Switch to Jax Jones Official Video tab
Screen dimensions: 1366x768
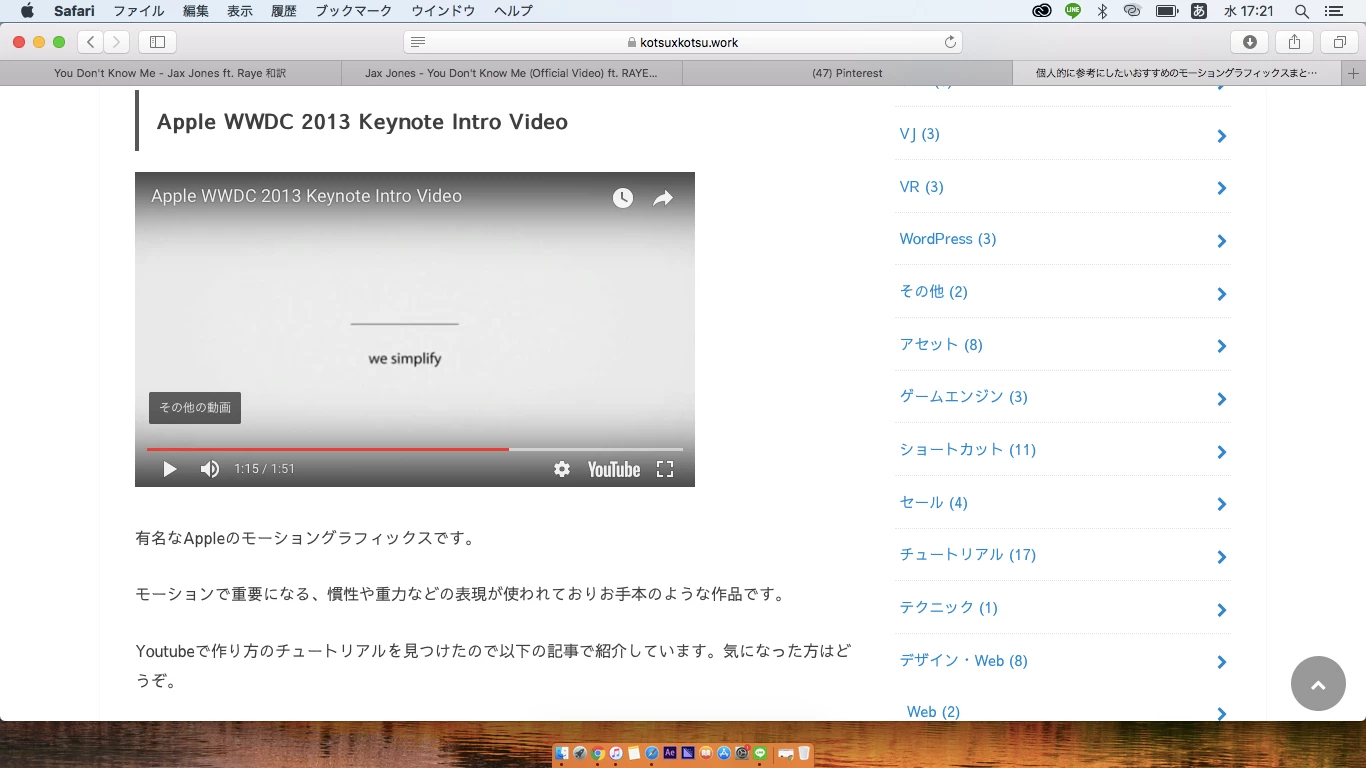point(512,73)
